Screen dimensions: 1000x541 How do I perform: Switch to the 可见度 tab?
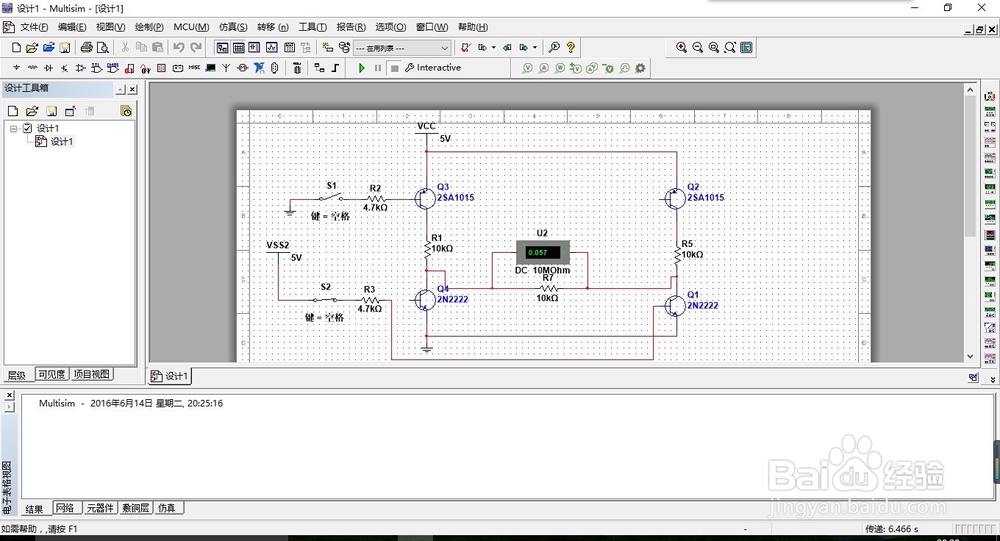[51, 375]
